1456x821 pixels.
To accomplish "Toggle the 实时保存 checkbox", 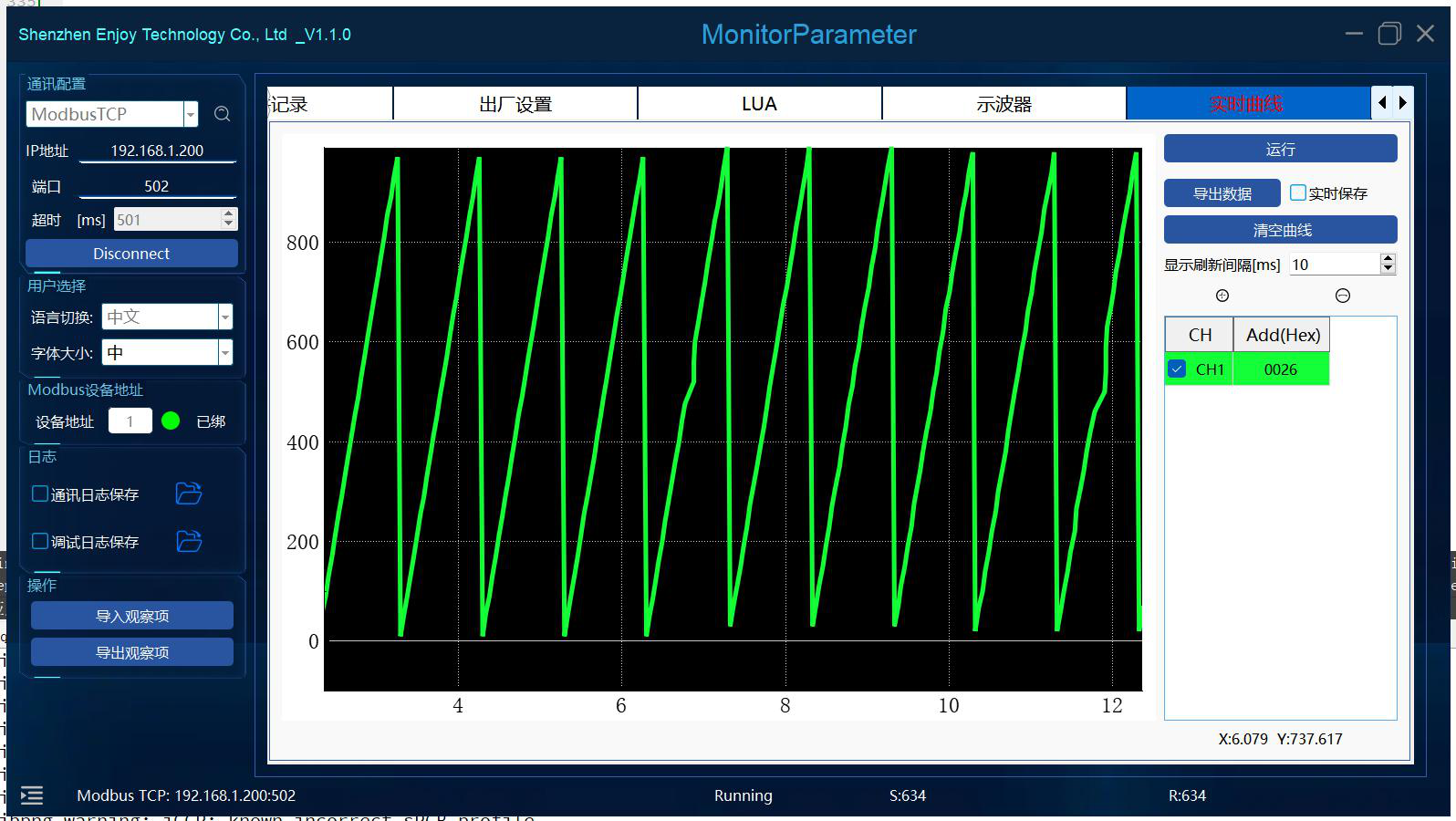I will click(x=1298, y=192).
